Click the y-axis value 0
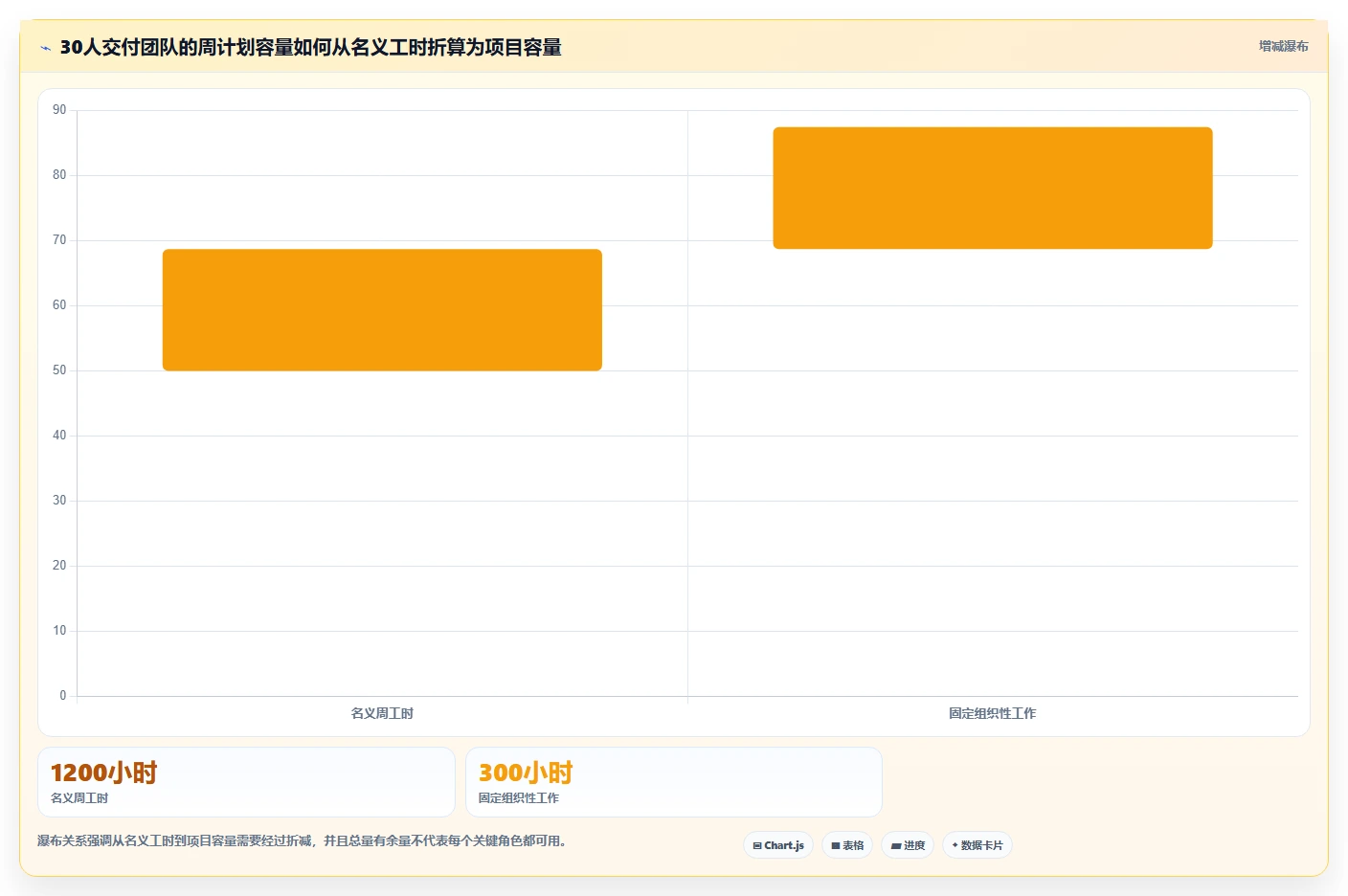The width and height of the screenshot is (1348, 896). pos(63,696)
